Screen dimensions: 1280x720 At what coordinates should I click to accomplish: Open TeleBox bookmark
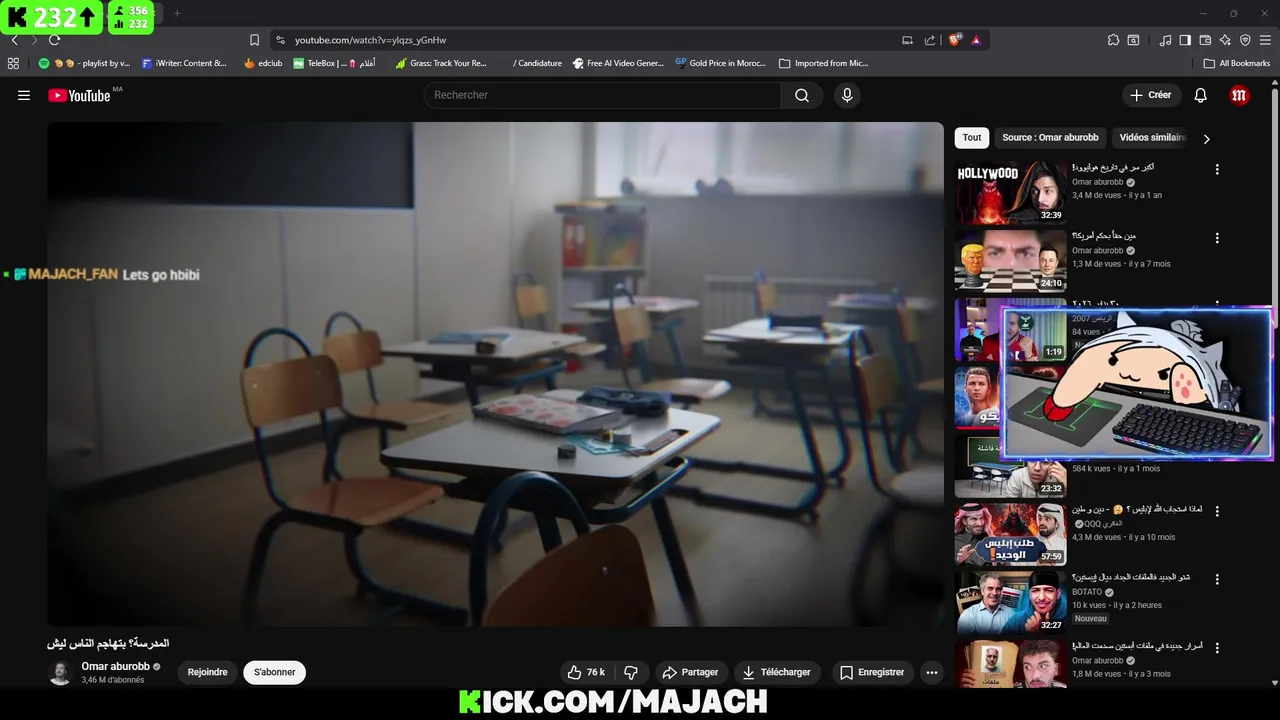tap(334, 63)
